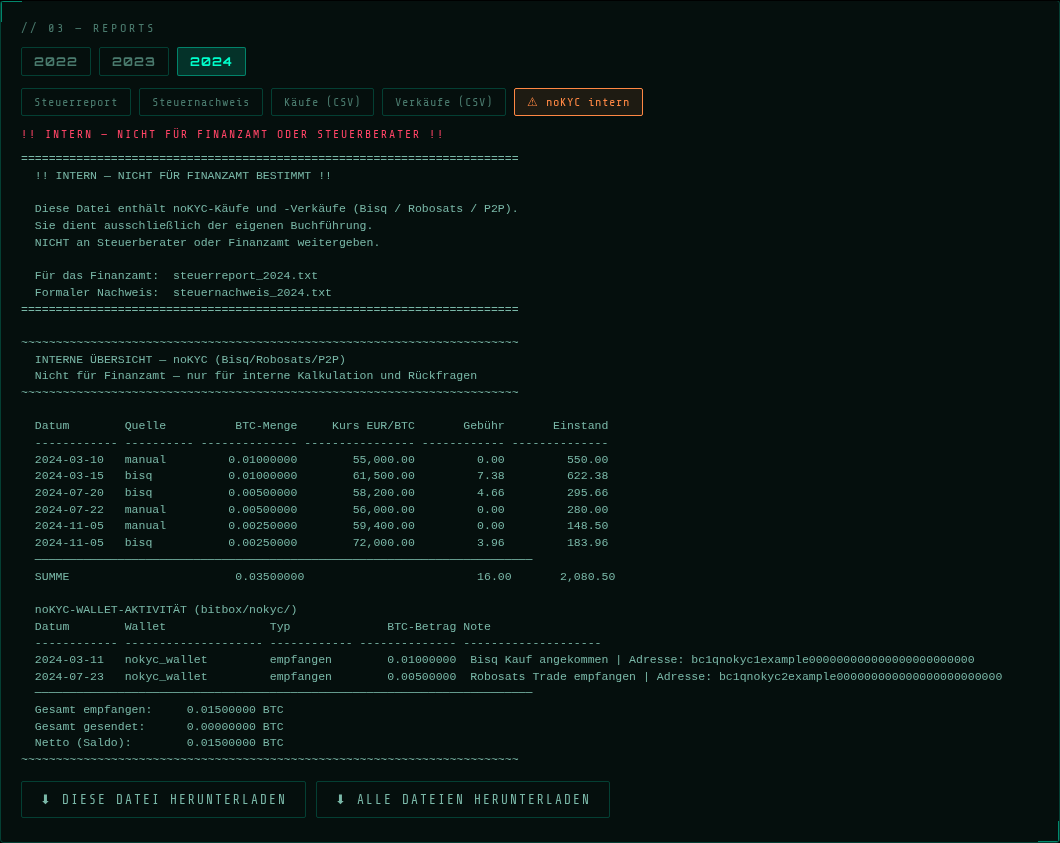Click 'noKYC-WALLET-AKTIVITÄT (bitbox/nokyc/)' heading
This screenshot has width=1060, height=843.
tap(166, 610)
